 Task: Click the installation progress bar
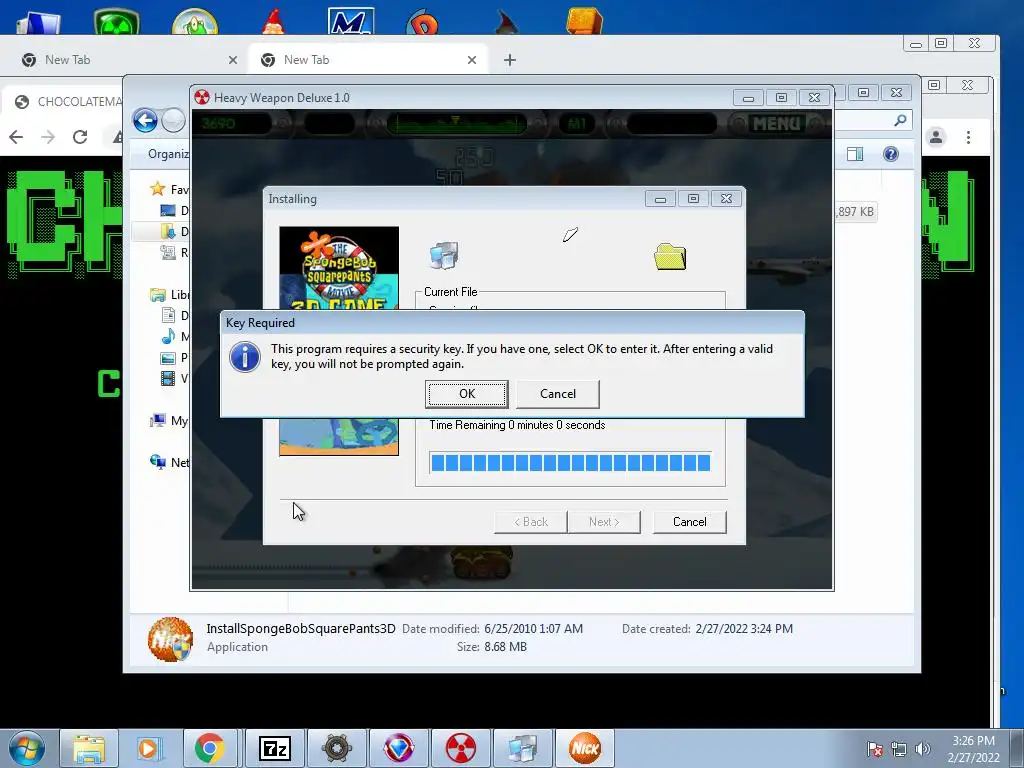click(570, 463)
